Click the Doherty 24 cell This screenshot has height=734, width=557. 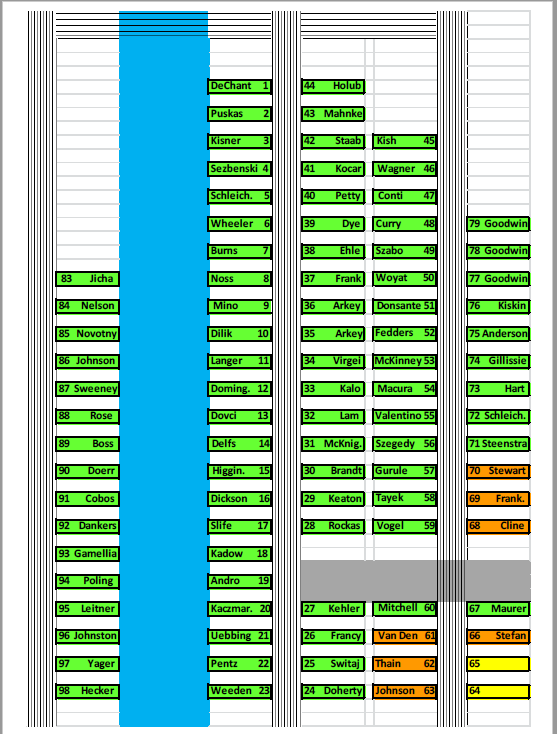tap(333, 691)
